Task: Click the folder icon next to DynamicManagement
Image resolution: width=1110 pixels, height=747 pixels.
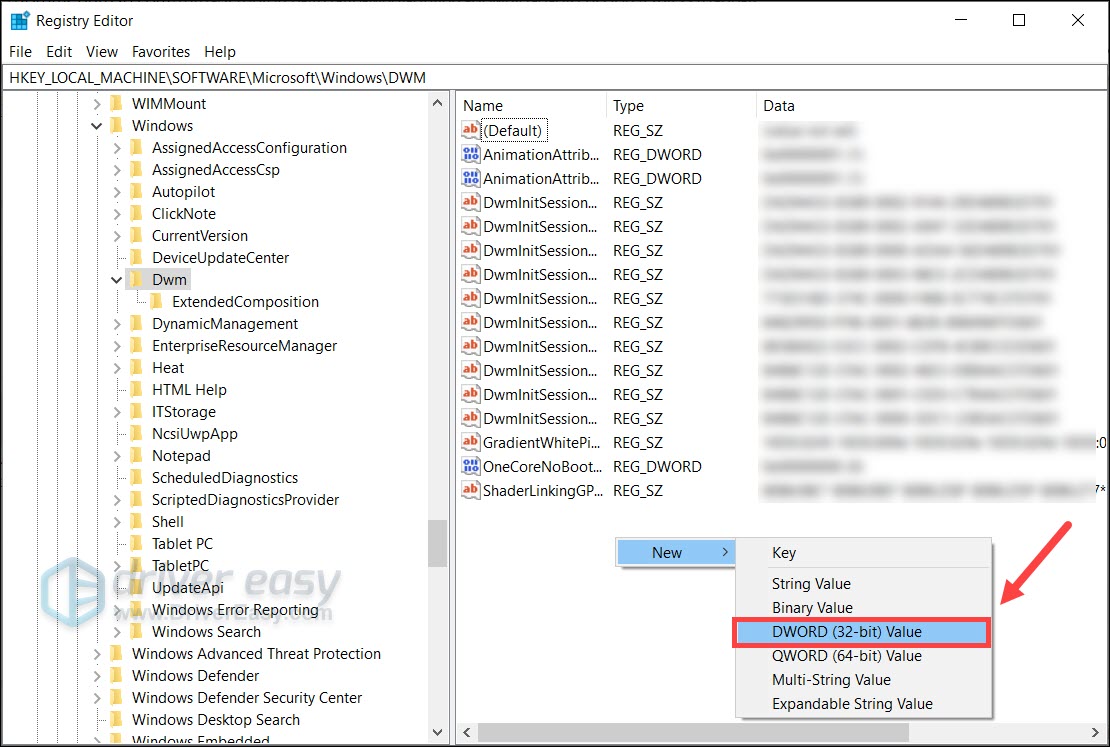Action: click(137, 324)
